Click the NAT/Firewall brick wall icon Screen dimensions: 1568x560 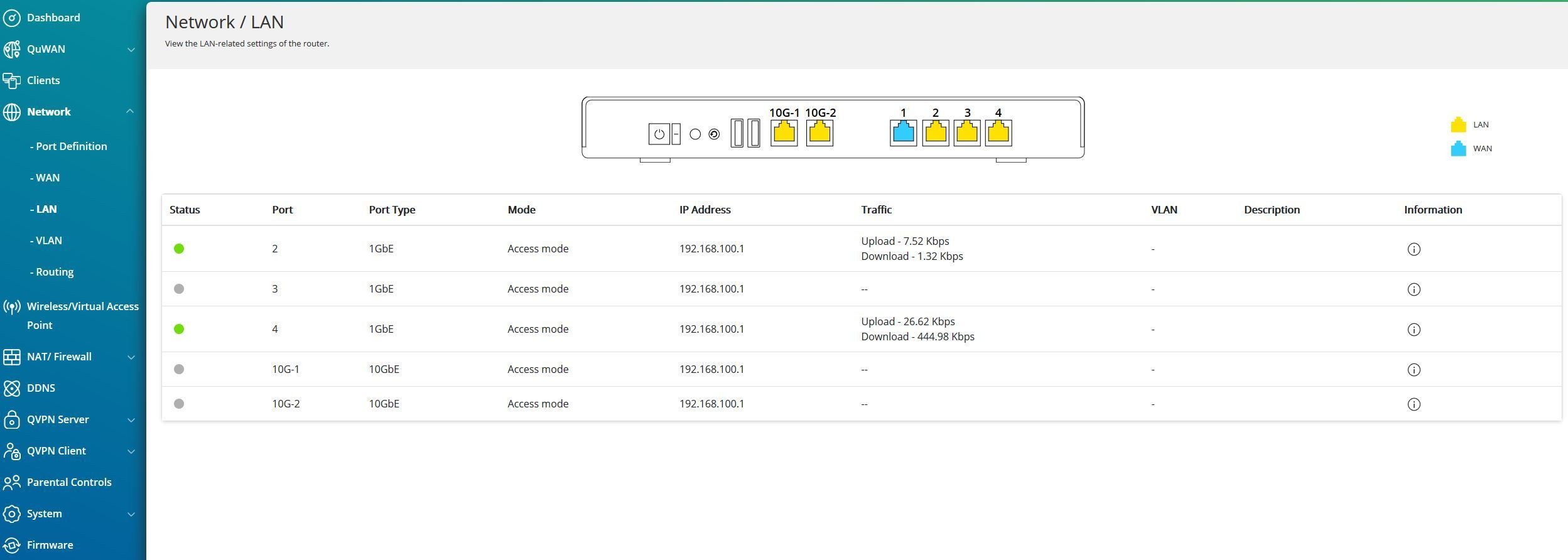coord(11,357)
